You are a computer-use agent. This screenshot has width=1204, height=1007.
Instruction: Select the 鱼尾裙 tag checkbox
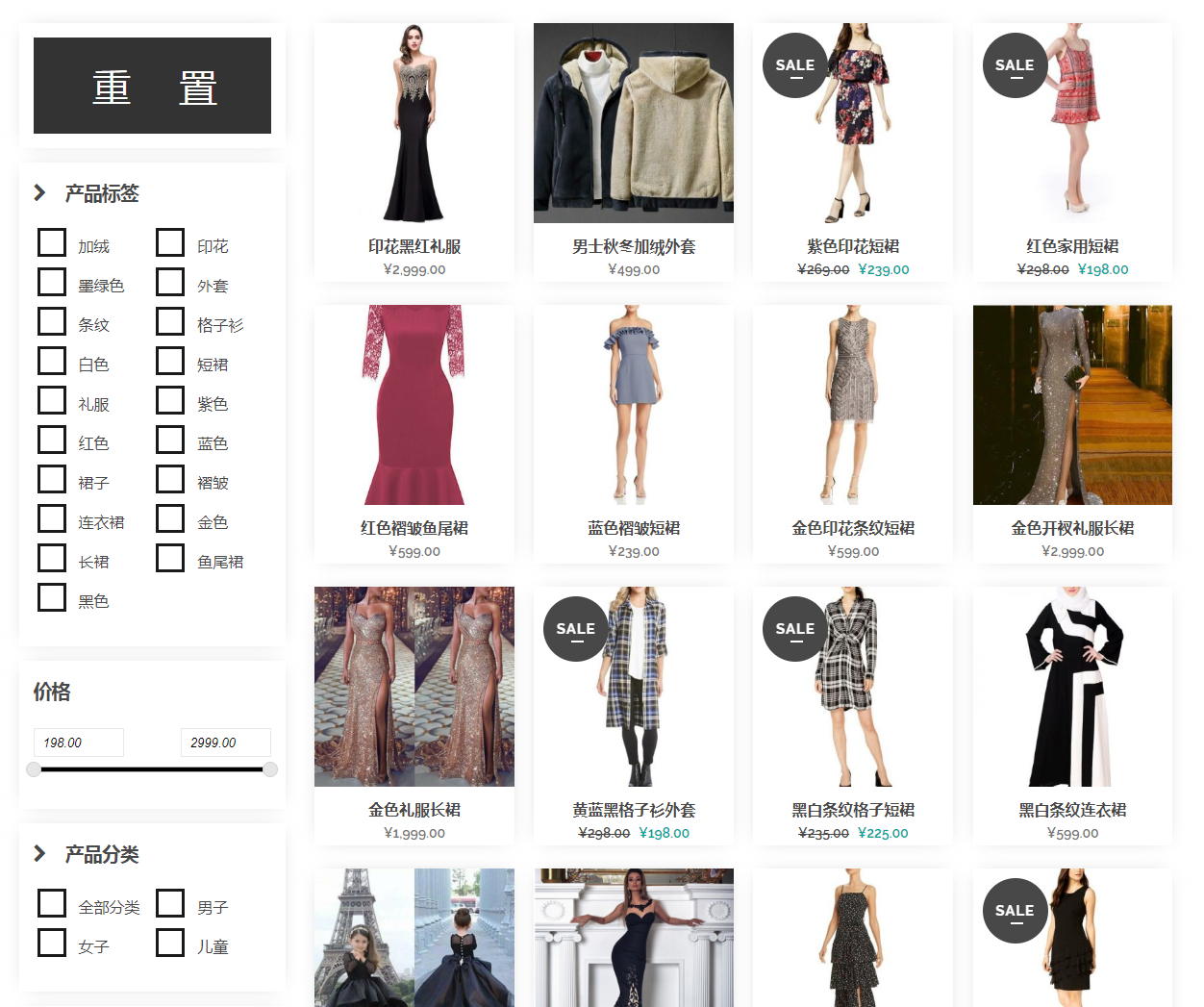[x=170, y=558]
